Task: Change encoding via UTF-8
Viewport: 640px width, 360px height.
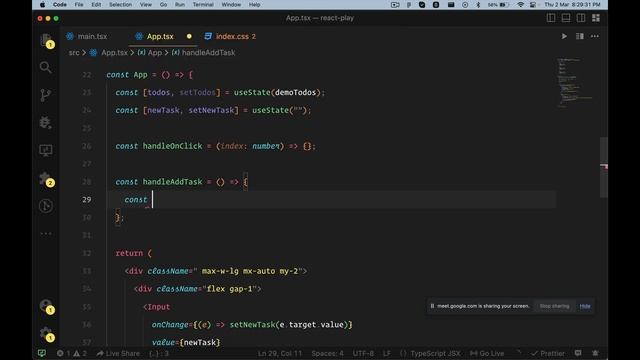Action: (x=363, y=353)
